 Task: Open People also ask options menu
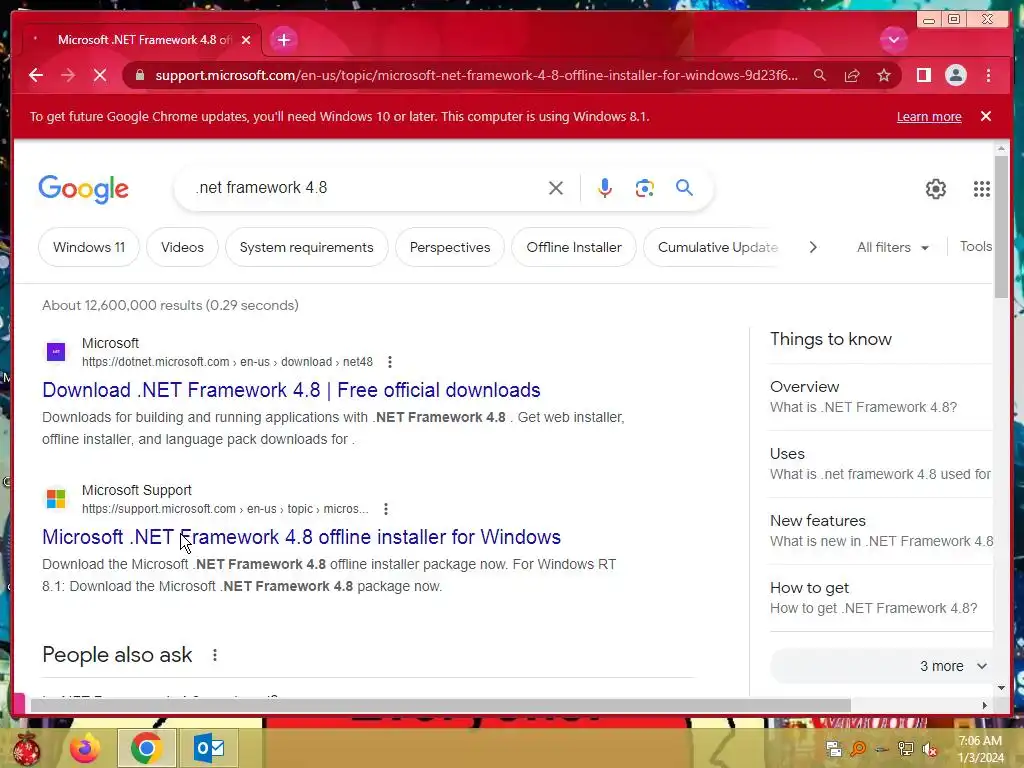(215, 655)
